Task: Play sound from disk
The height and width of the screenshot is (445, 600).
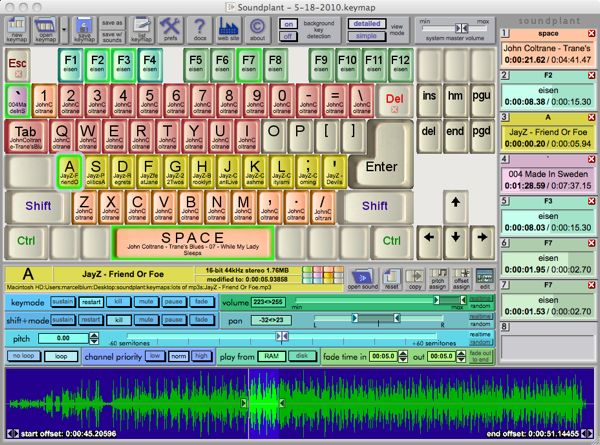Action: (302, 356)
